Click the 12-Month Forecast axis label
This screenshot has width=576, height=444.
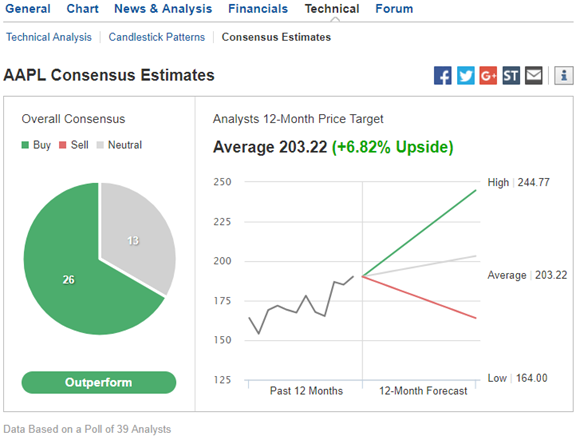click(423, 391)
